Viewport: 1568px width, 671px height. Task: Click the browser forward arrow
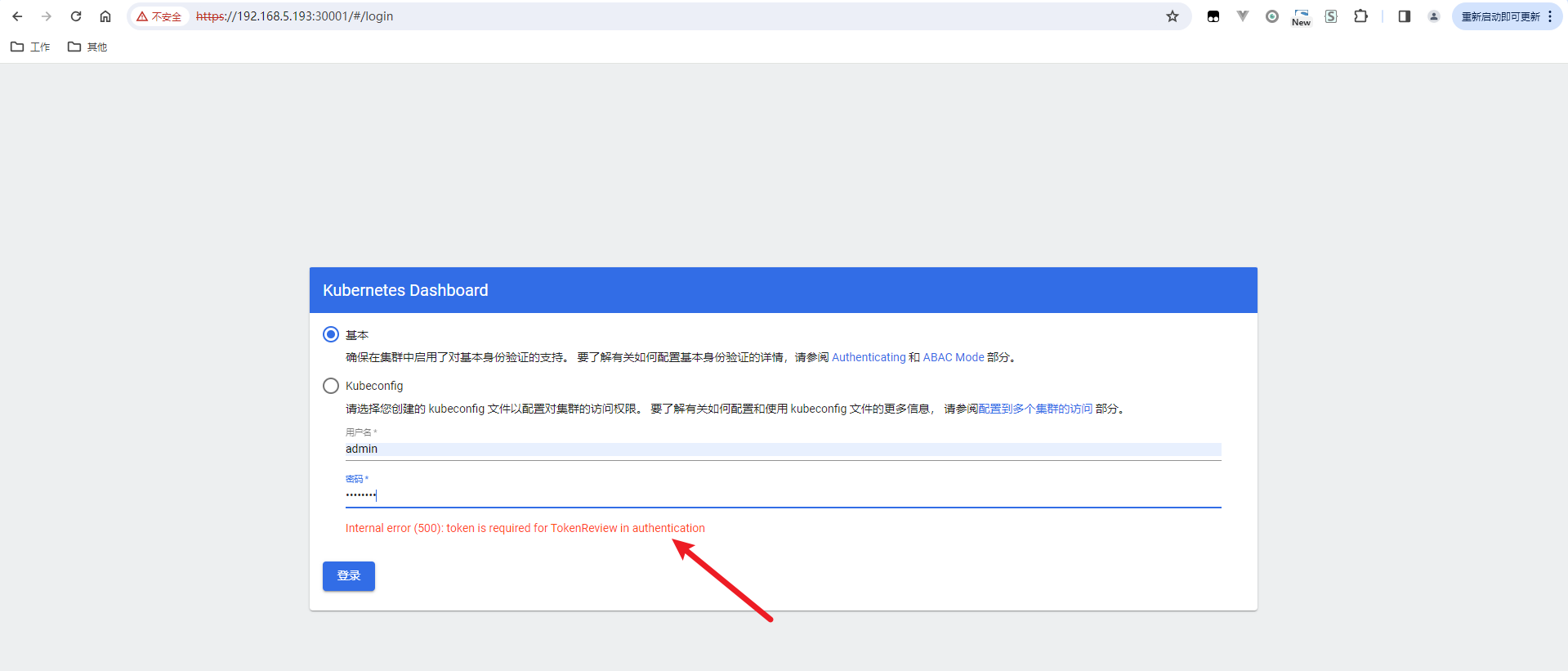coord(47,16)
